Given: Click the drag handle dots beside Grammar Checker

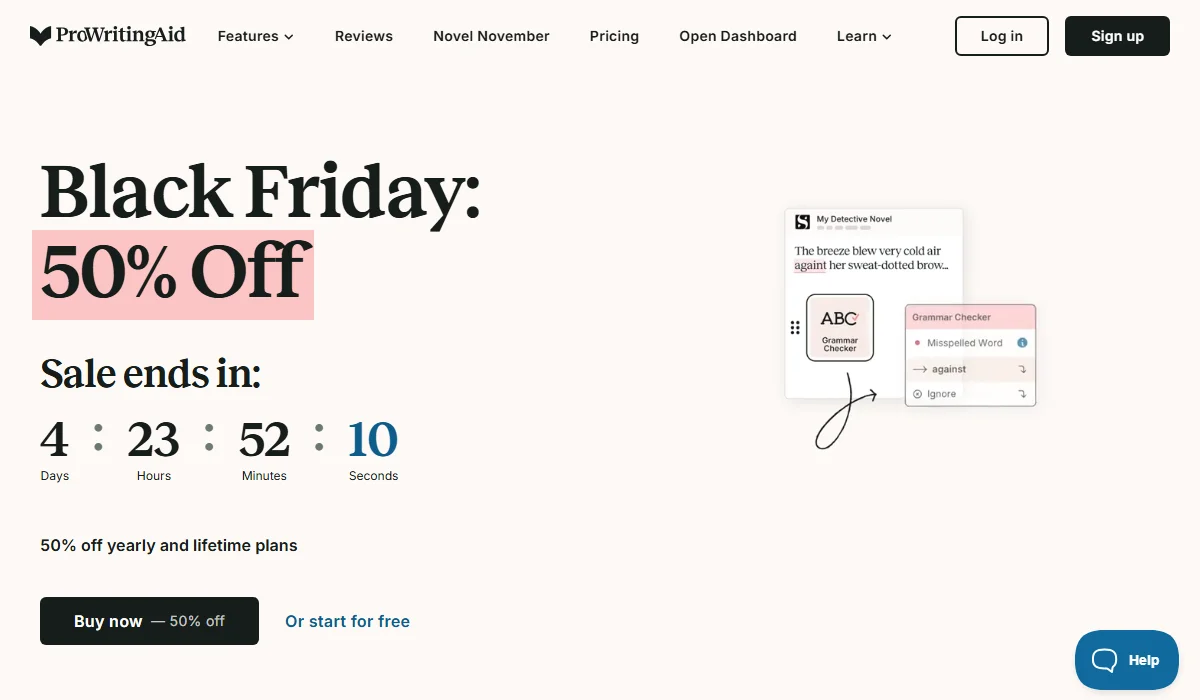Looking at the screenshot, I should coord(793,327).
